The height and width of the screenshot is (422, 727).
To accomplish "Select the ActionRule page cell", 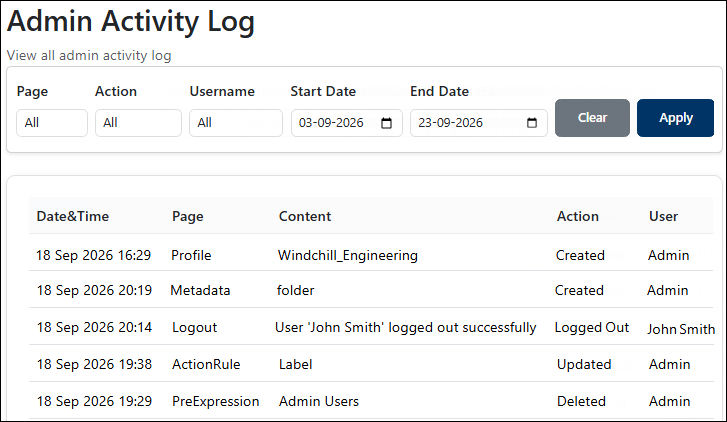I will coord(206,364).
